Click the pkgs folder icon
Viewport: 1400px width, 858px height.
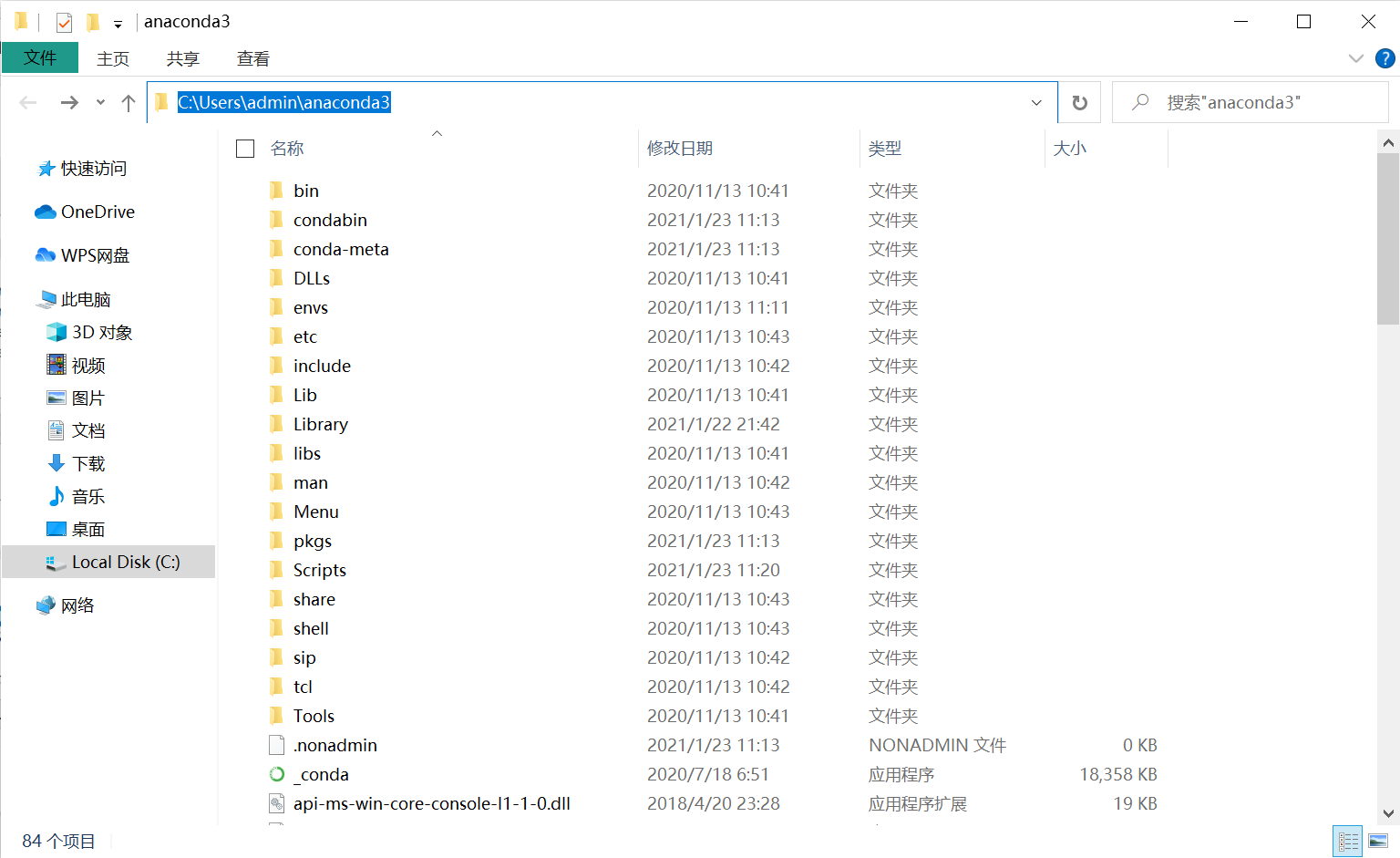(x=276, y=541)
